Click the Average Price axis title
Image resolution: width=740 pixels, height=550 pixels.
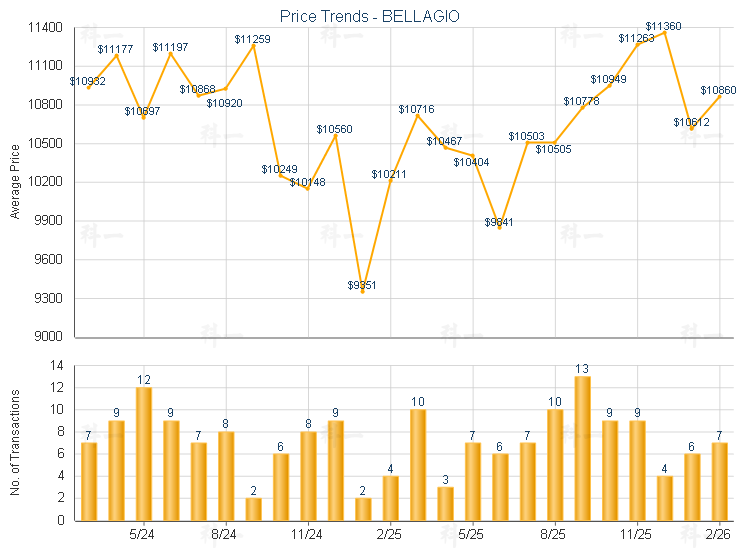(x=15, y=181)
